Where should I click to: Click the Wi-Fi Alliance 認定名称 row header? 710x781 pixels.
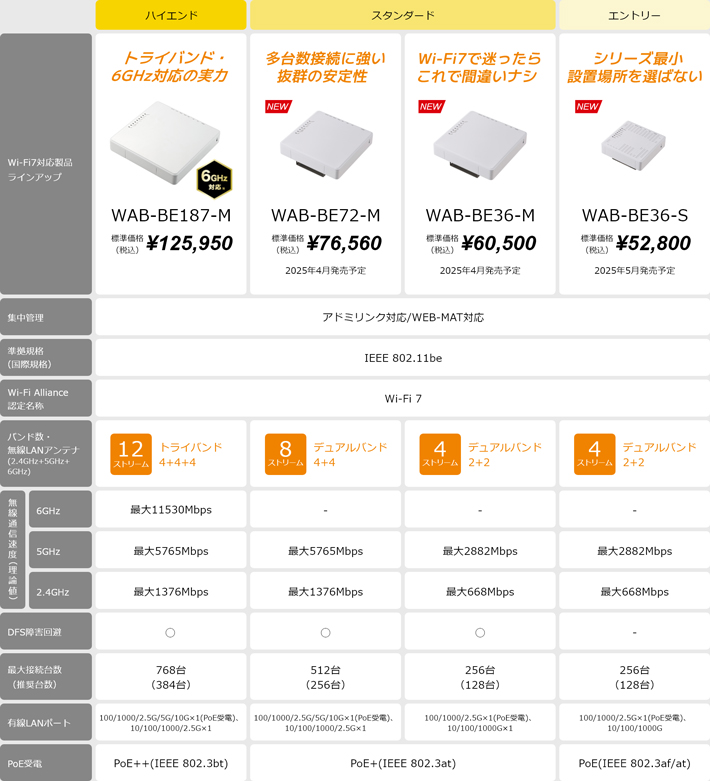[46, 398]
